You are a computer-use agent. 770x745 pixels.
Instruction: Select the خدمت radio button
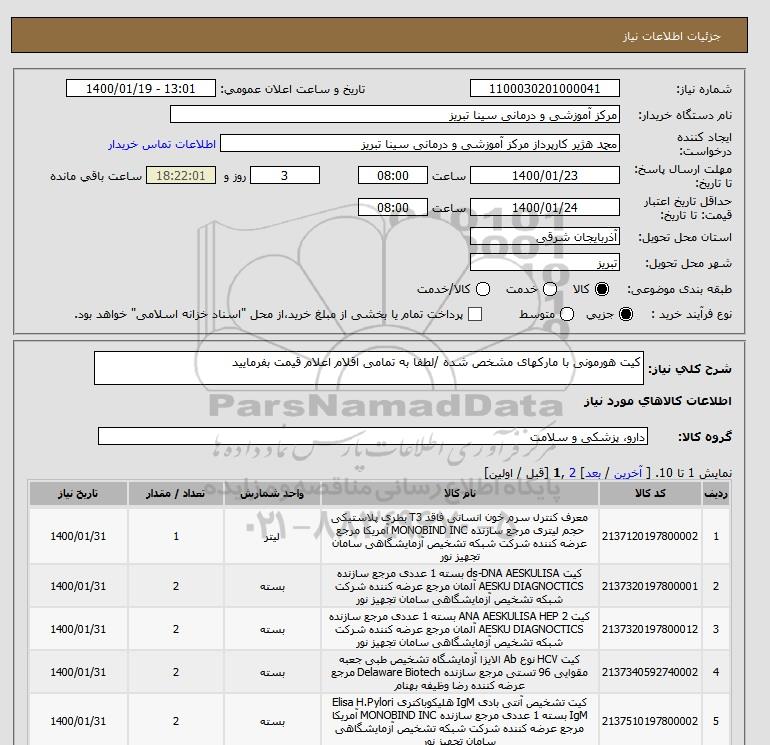click(x=550, y=289)
